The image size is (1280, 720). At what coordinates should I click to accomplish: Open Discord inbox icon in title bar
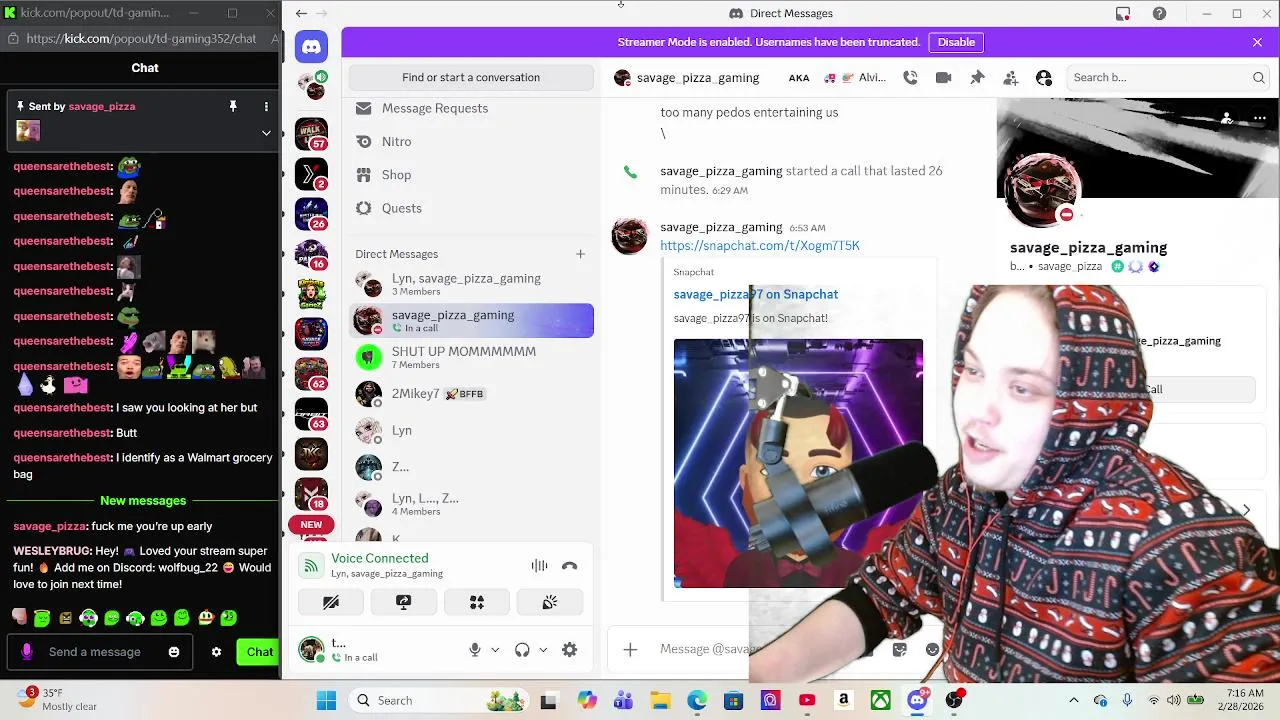pos(1123,14)
